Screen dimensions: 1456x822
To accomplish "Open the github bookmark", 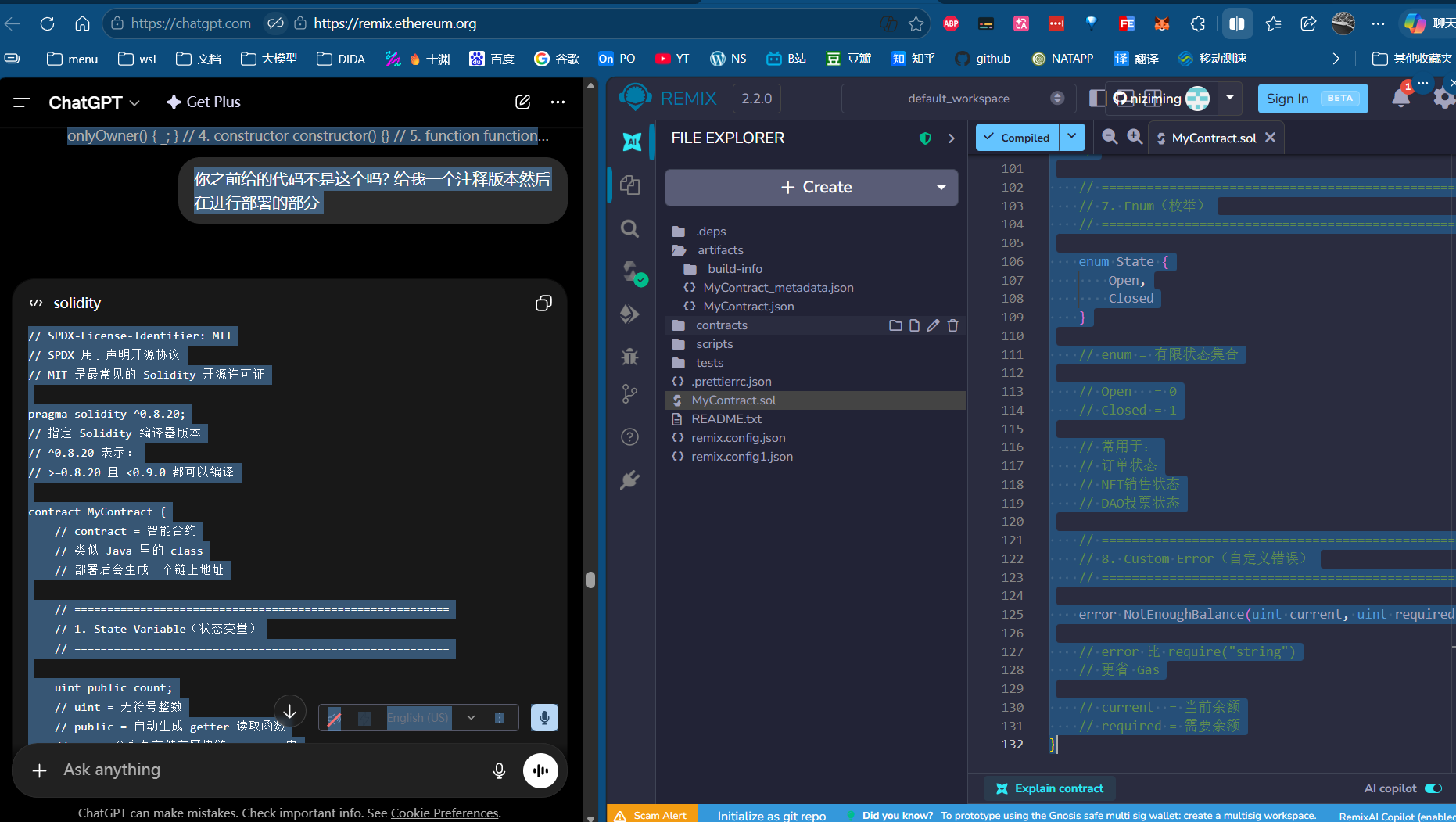I will (x=983, y=59).
